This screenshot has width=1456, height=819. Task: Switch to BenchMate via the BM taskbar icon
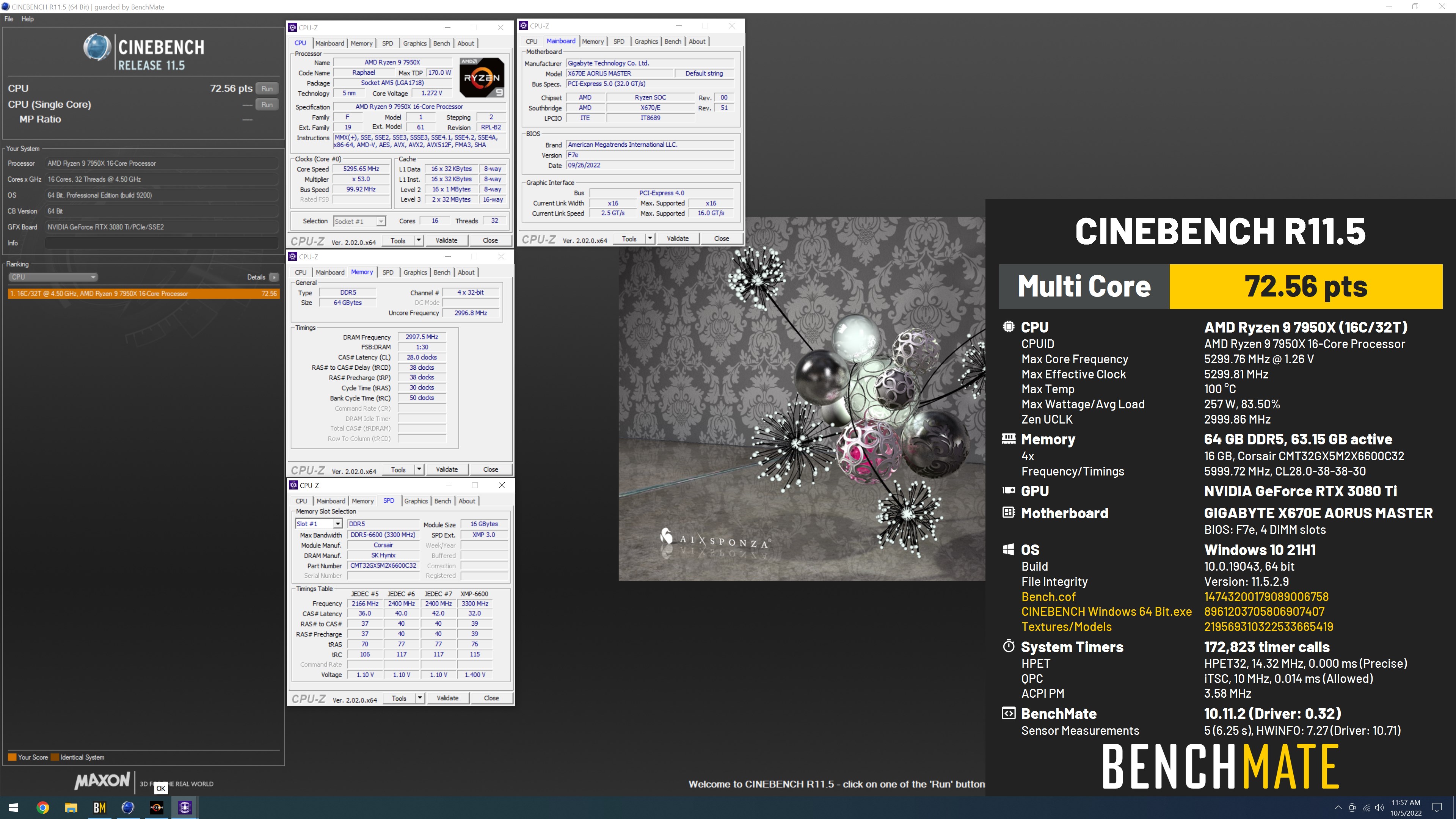(99, 808)
